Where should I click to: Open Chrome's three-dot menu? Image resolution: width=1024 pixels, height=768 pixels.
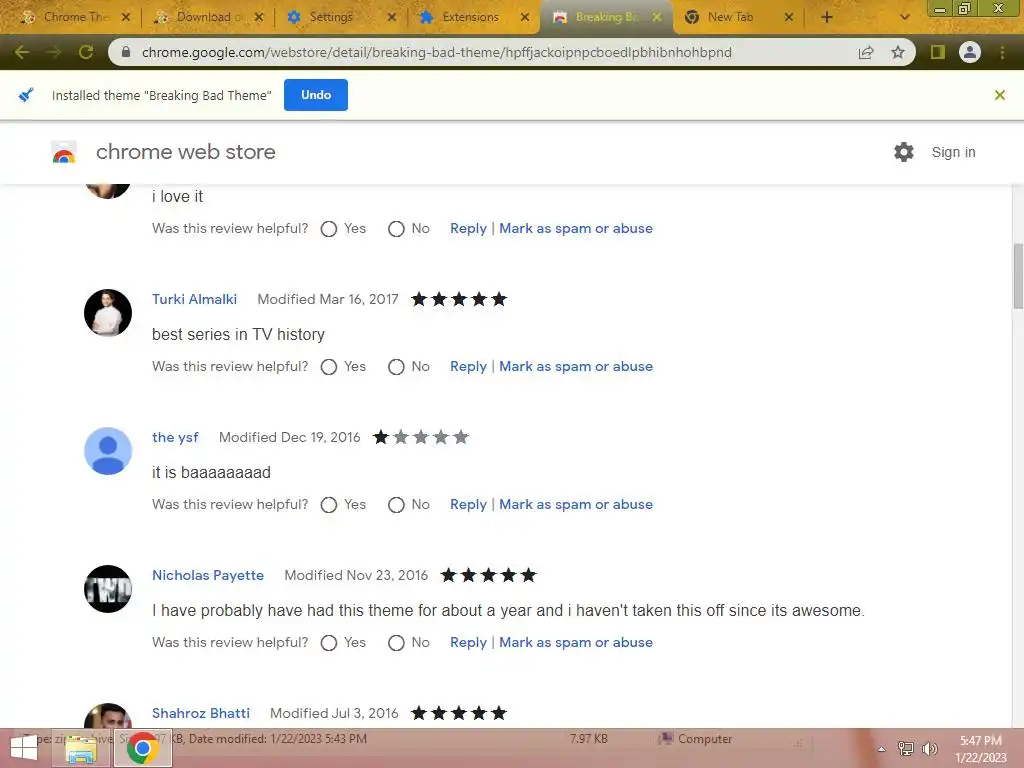1002,52
